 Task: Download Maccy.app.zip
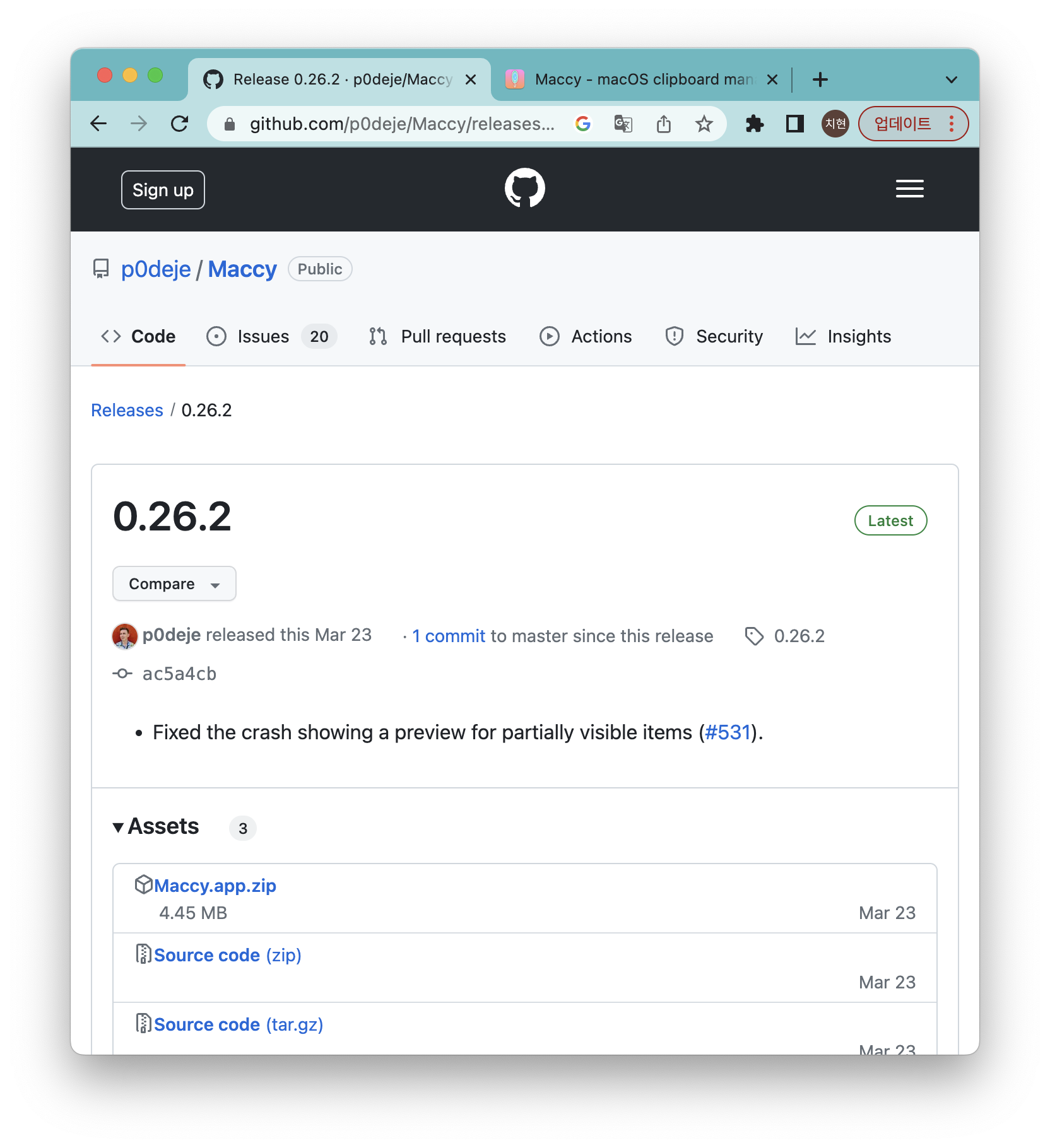[x=215, y=886]
